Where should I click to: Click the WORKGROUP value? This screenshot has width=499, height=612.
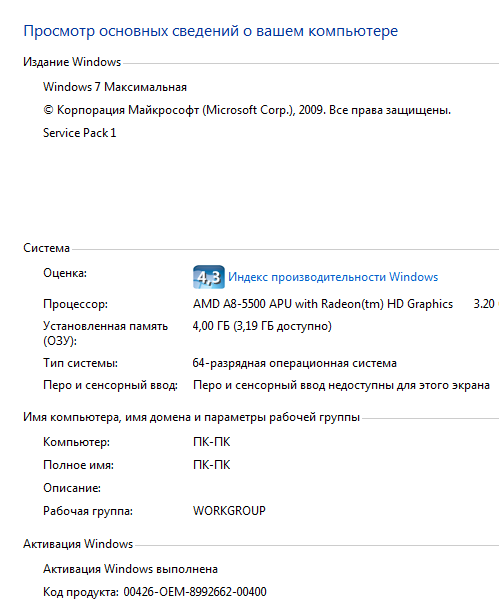click(229, 511)
